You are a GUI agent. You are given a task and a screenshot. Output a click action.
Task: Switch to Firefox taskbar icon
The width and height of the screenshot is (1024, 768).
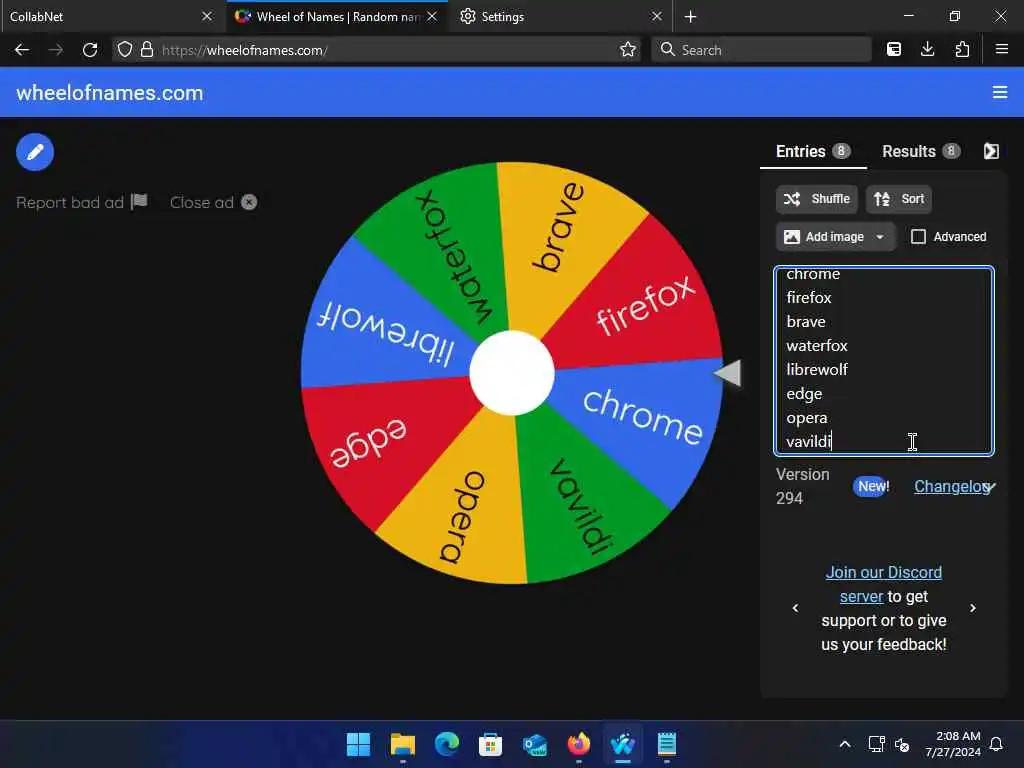click(579, 744)
